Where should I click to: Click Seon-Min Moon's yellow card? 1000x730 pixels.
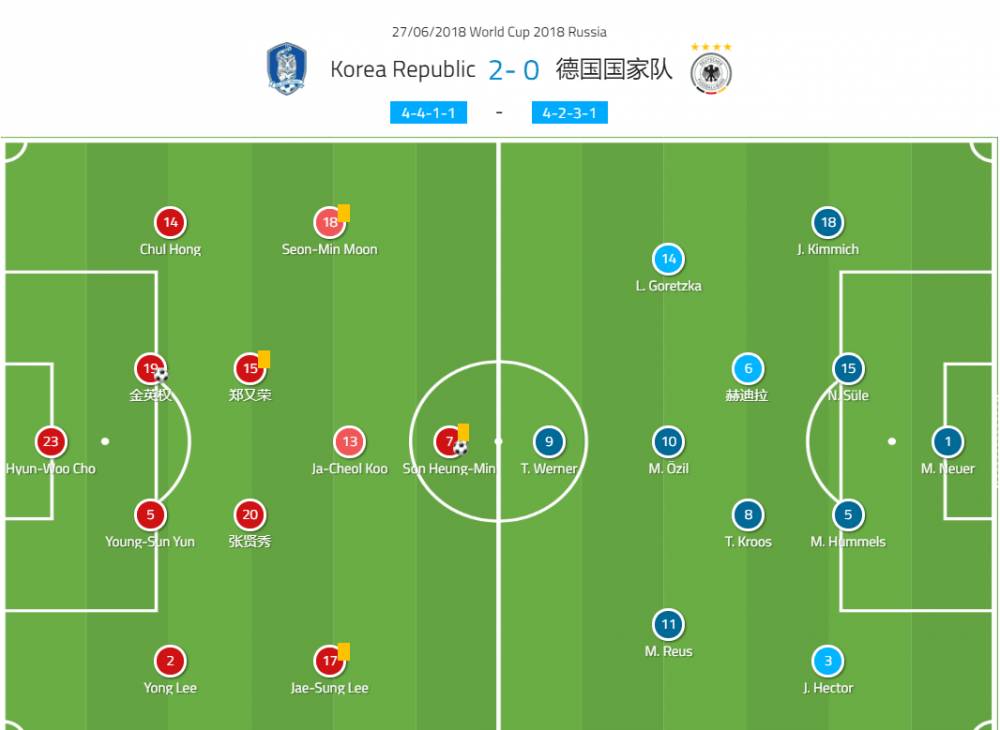click(x=344, y=212)
